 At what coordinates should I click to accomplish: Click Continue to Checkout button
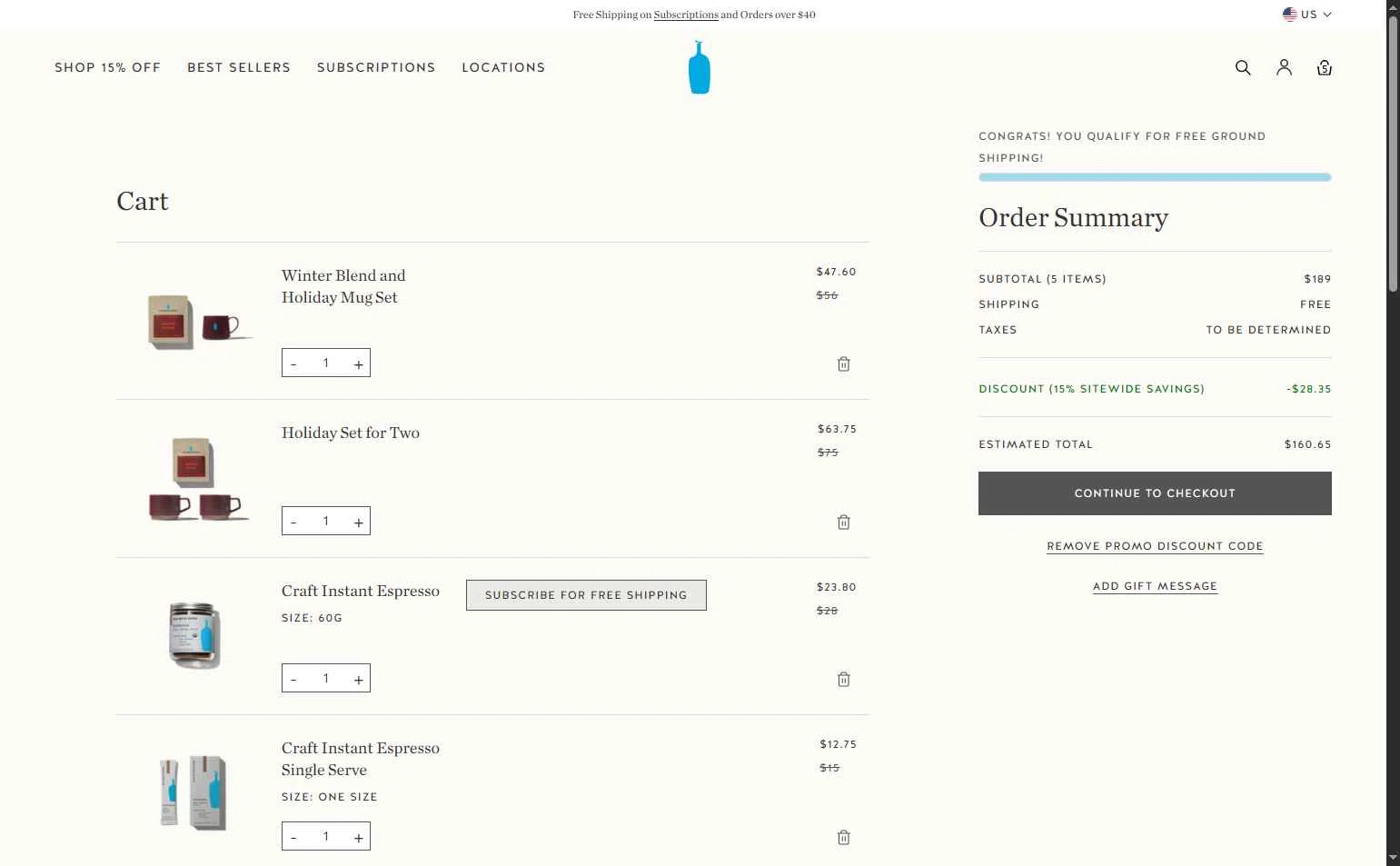pos(1155,493)
